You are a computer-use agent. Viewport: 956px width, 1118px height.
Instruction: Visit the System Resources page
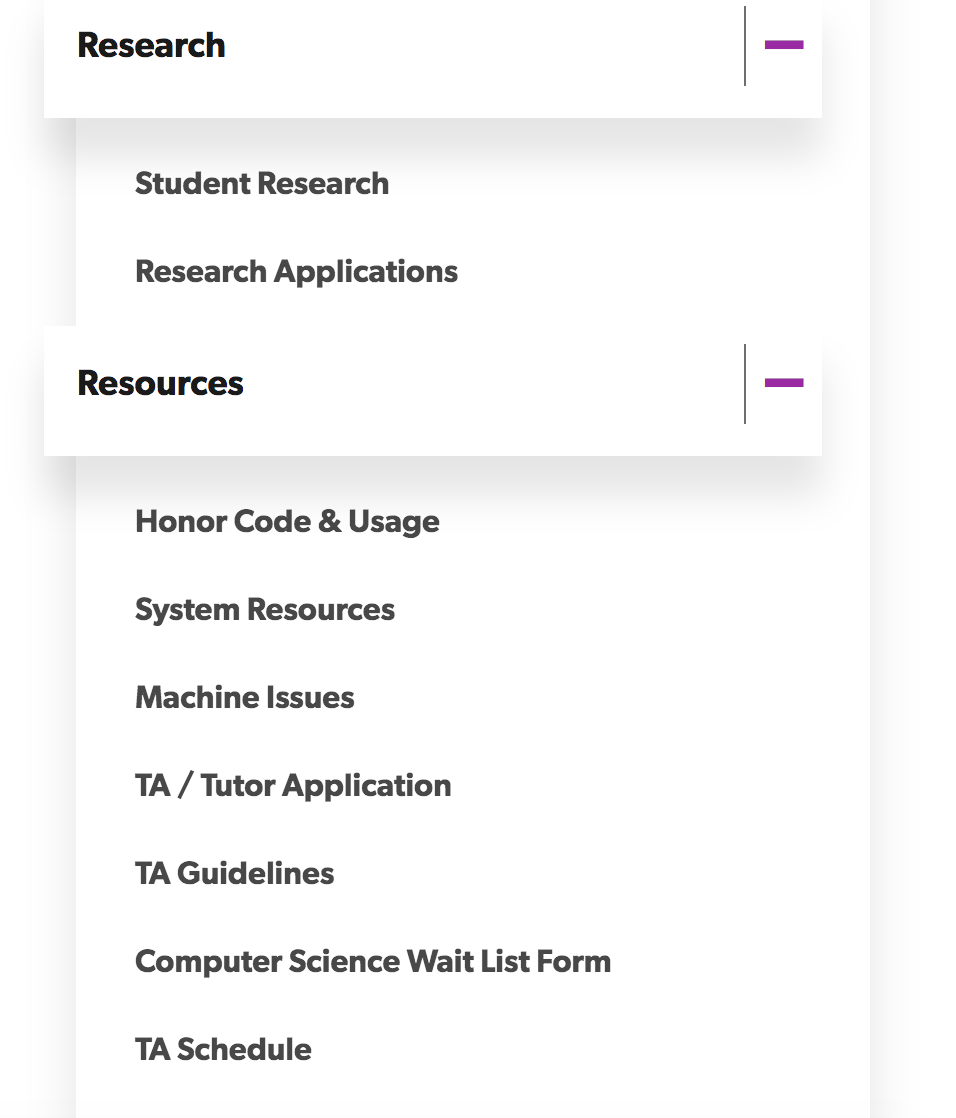[x=264, y=610]
